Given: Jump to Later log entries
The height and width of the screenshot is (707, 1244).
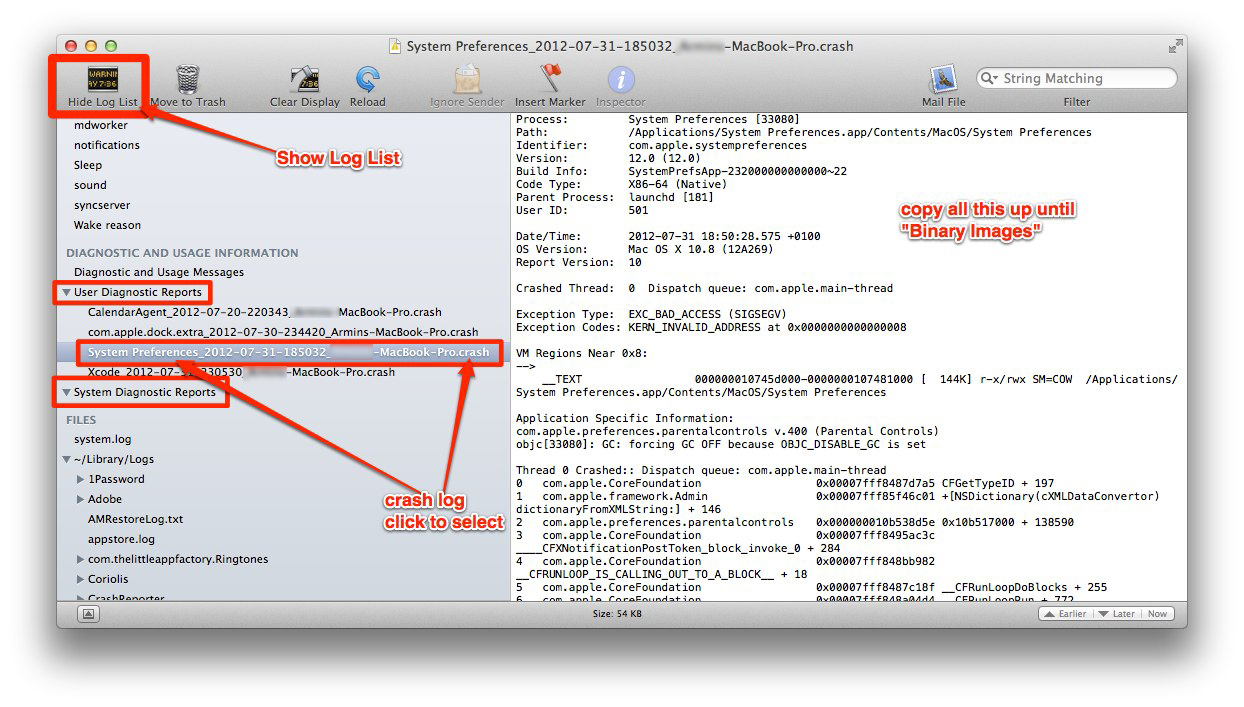Looking at the screenshot, I should [1116, 614].
